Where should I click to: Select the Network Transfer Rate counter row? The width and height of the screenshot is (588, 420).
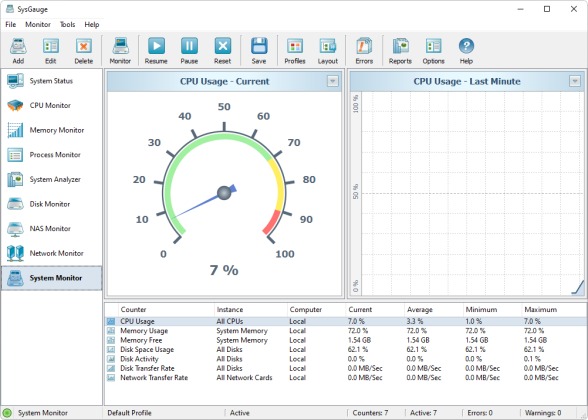point(346,378)
